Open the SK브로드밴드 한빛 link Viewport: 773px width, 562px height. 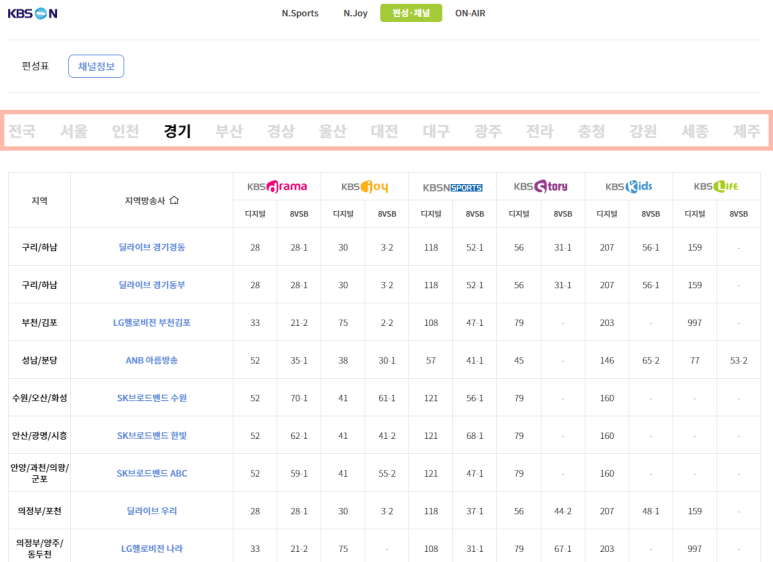(152, 436)
